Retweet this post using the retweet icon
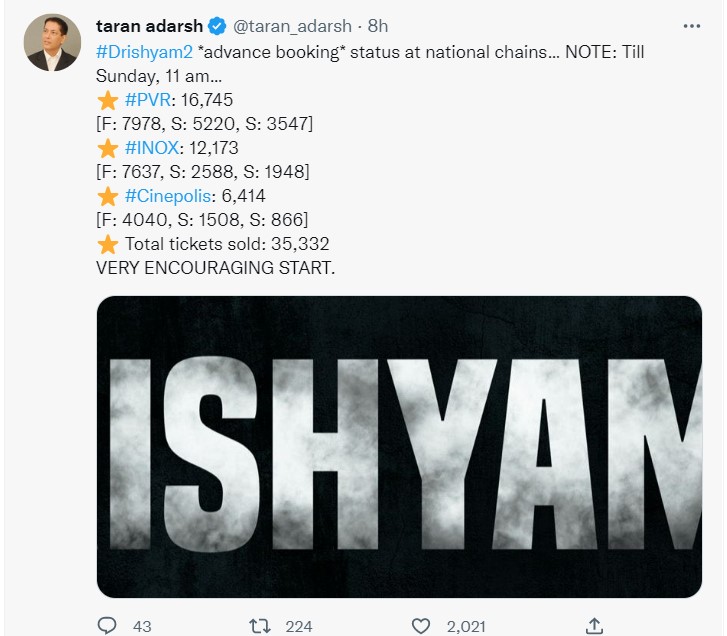The width and height of the screenshot is (727, 636). 259,626
